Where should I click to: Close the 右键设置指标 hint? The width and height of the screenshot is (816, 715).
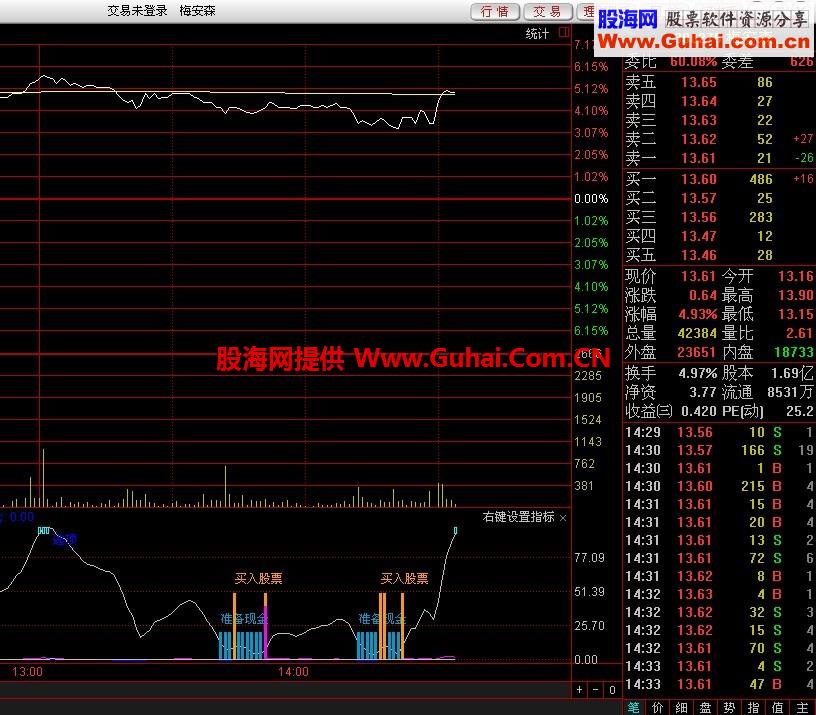pos(563,518)
